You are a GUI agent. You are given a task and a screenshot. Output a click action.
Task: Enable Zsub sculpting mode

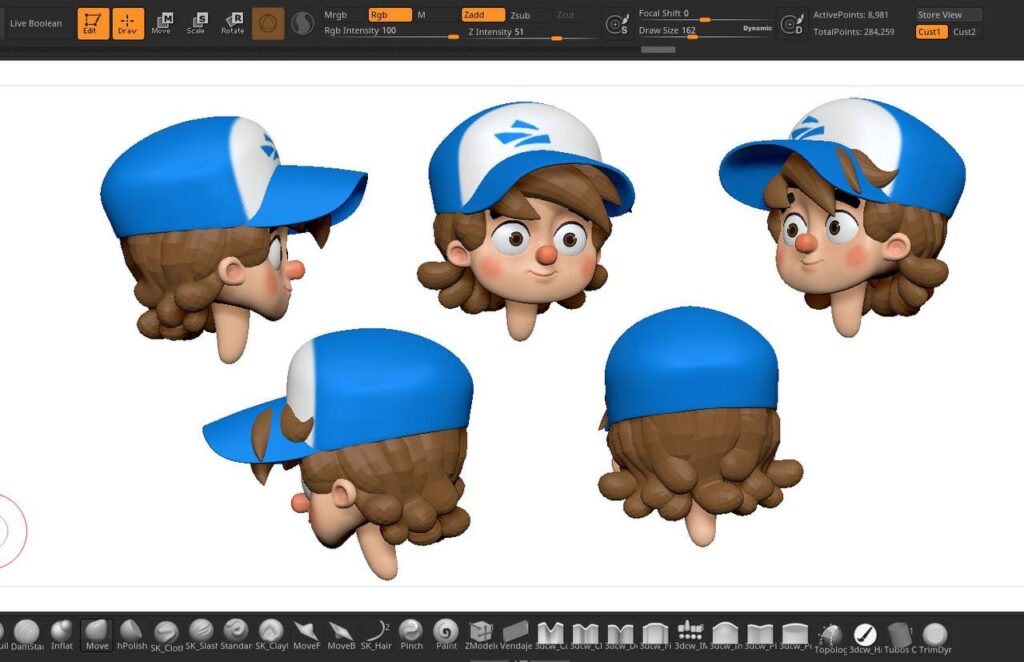[521, 15]
